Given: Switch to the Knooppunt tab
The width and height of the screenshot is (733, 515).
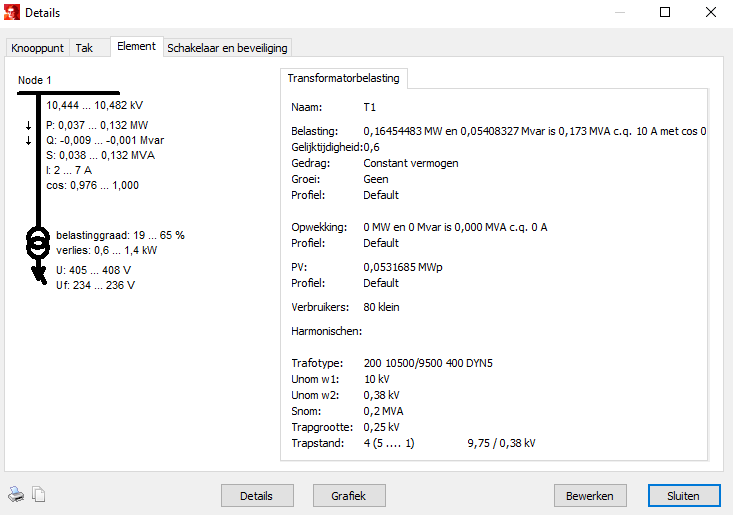Looking at the screenshot, I should coord(37,48).
